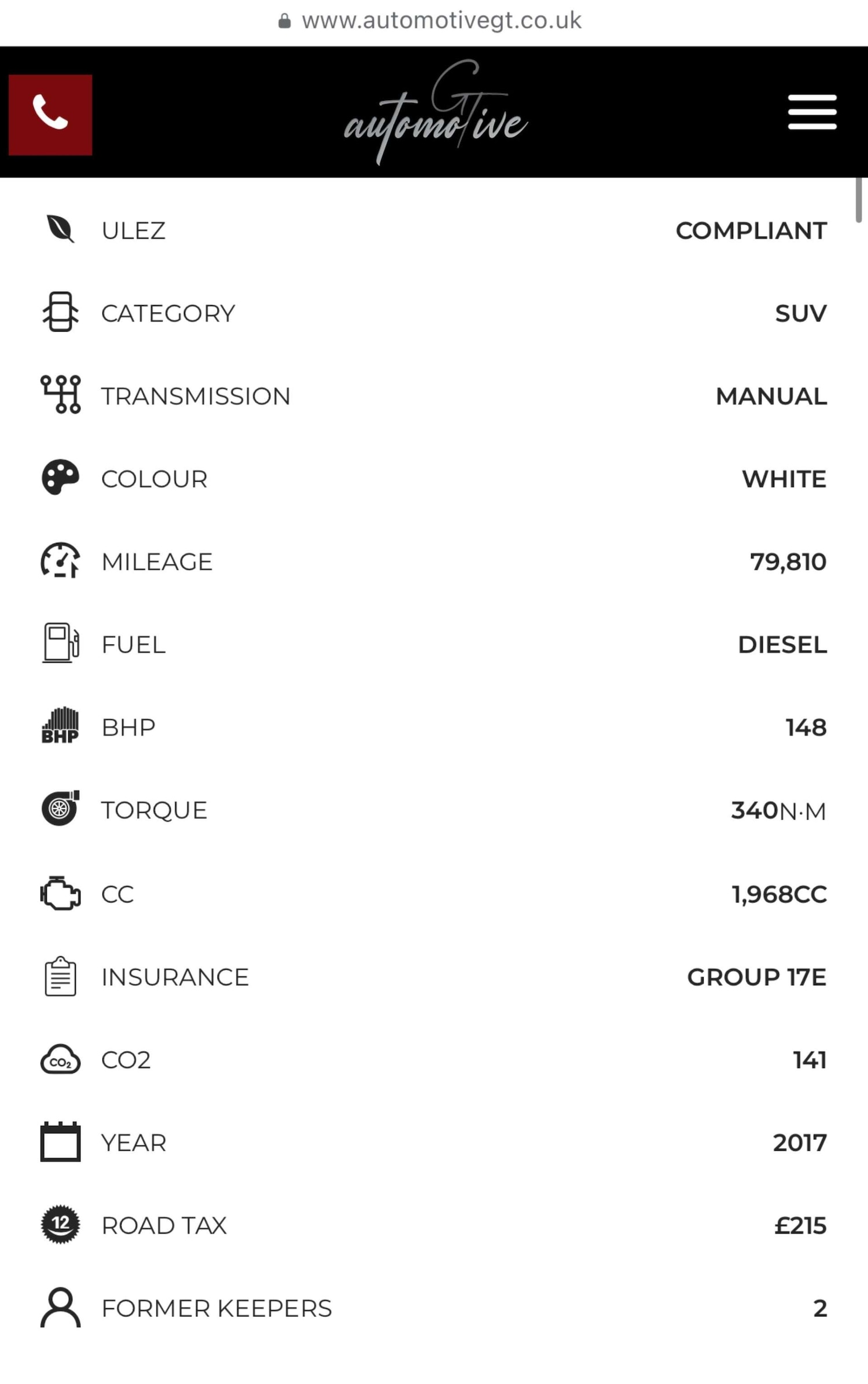Tap the mileage speedometer icon
This screenshot has width=868, height=1384.
coord(60,560)
